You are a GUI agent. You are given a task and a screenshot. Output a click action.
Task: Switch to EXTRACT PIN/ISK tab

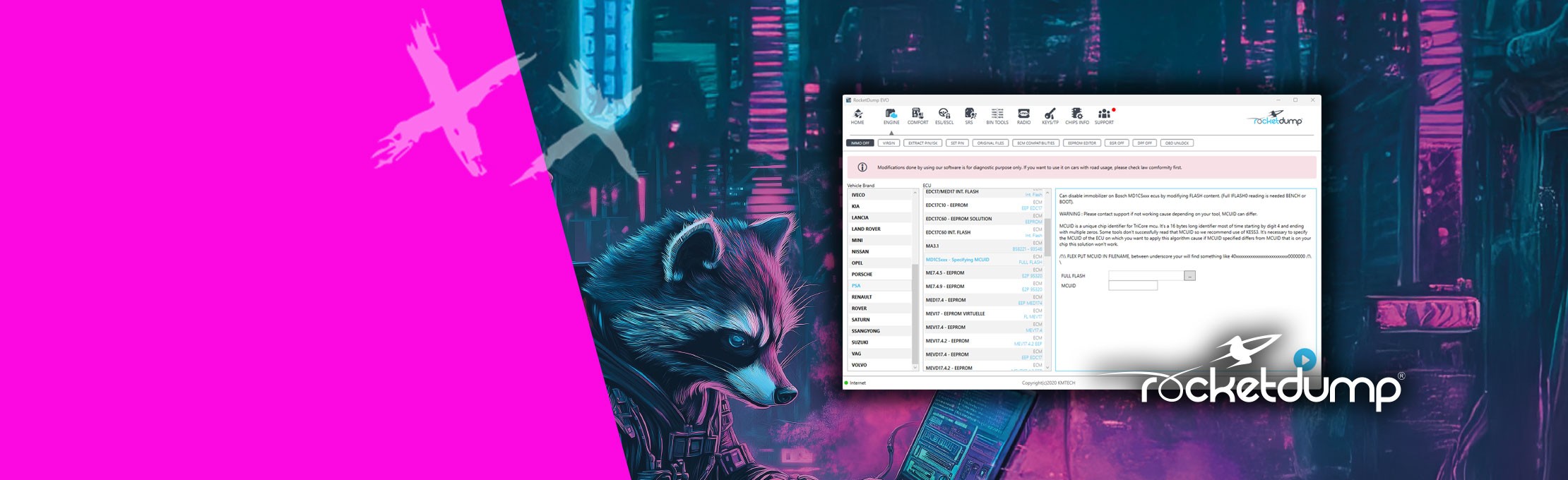click(922, 143)
